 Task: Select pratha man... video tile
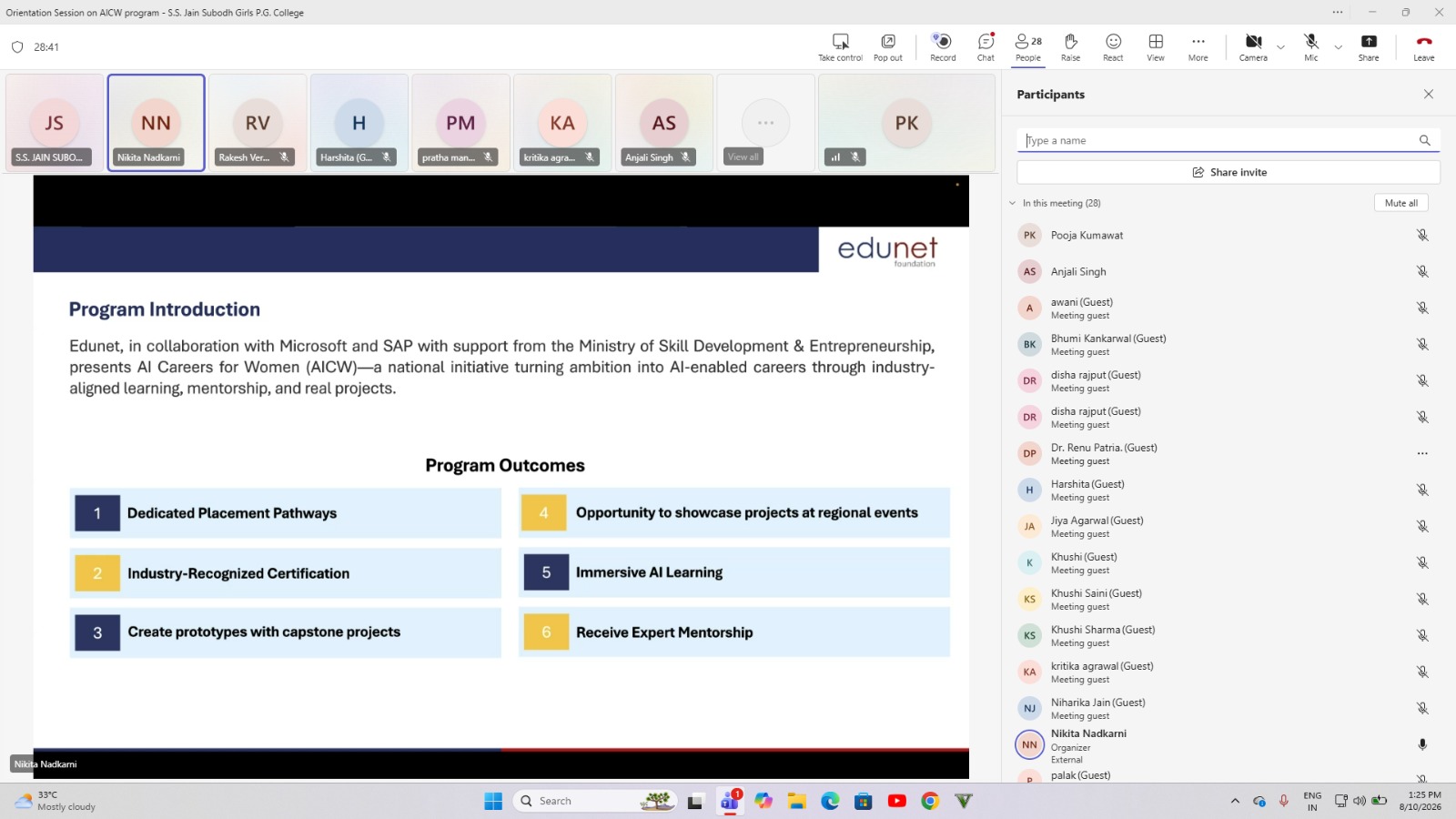tap(460, 123)
